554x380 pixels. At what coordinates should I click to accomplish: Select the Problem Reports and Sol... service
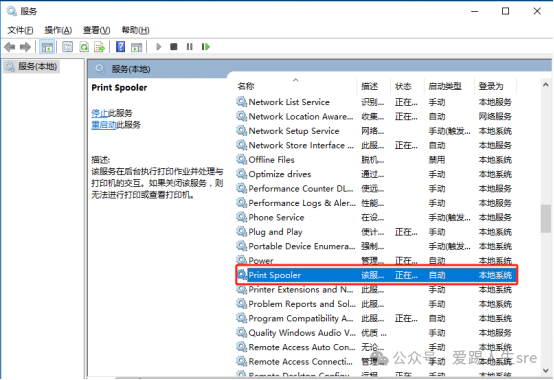(302, 304)
